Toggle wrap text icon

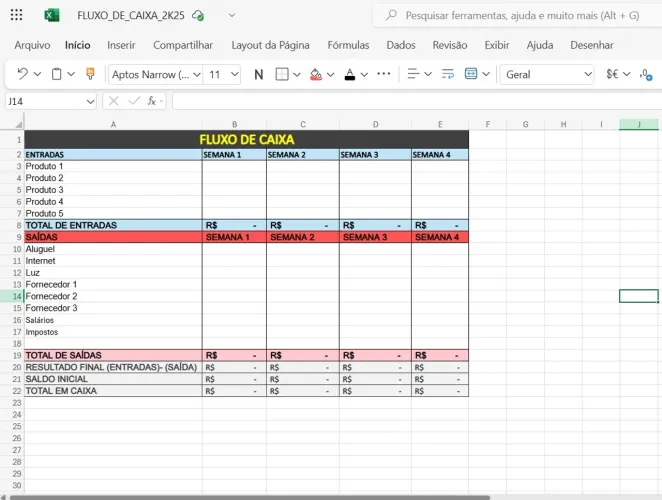click(x=448, y=74)
